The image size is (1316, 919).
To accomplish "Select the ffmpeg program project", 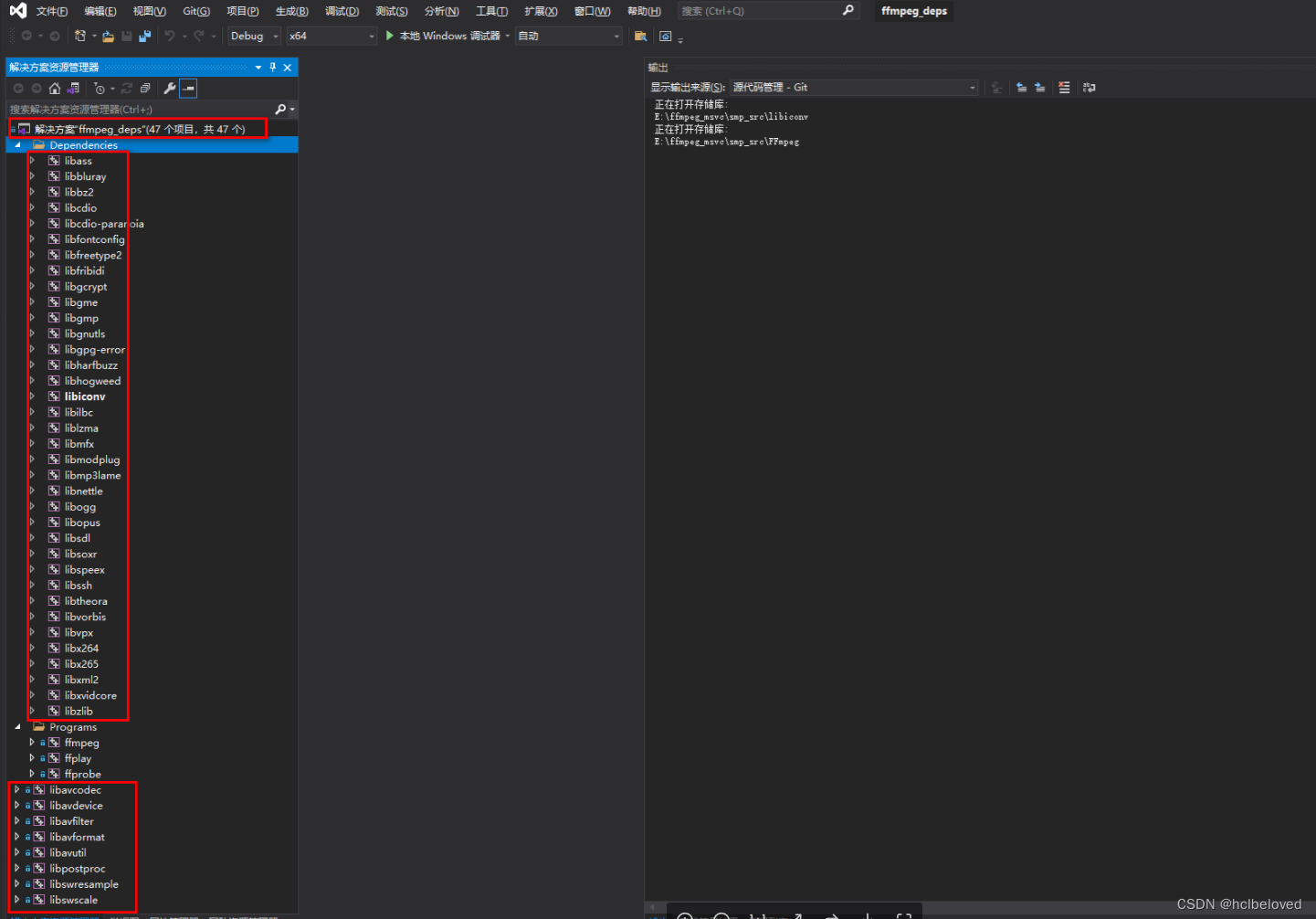I will [81, 742].
